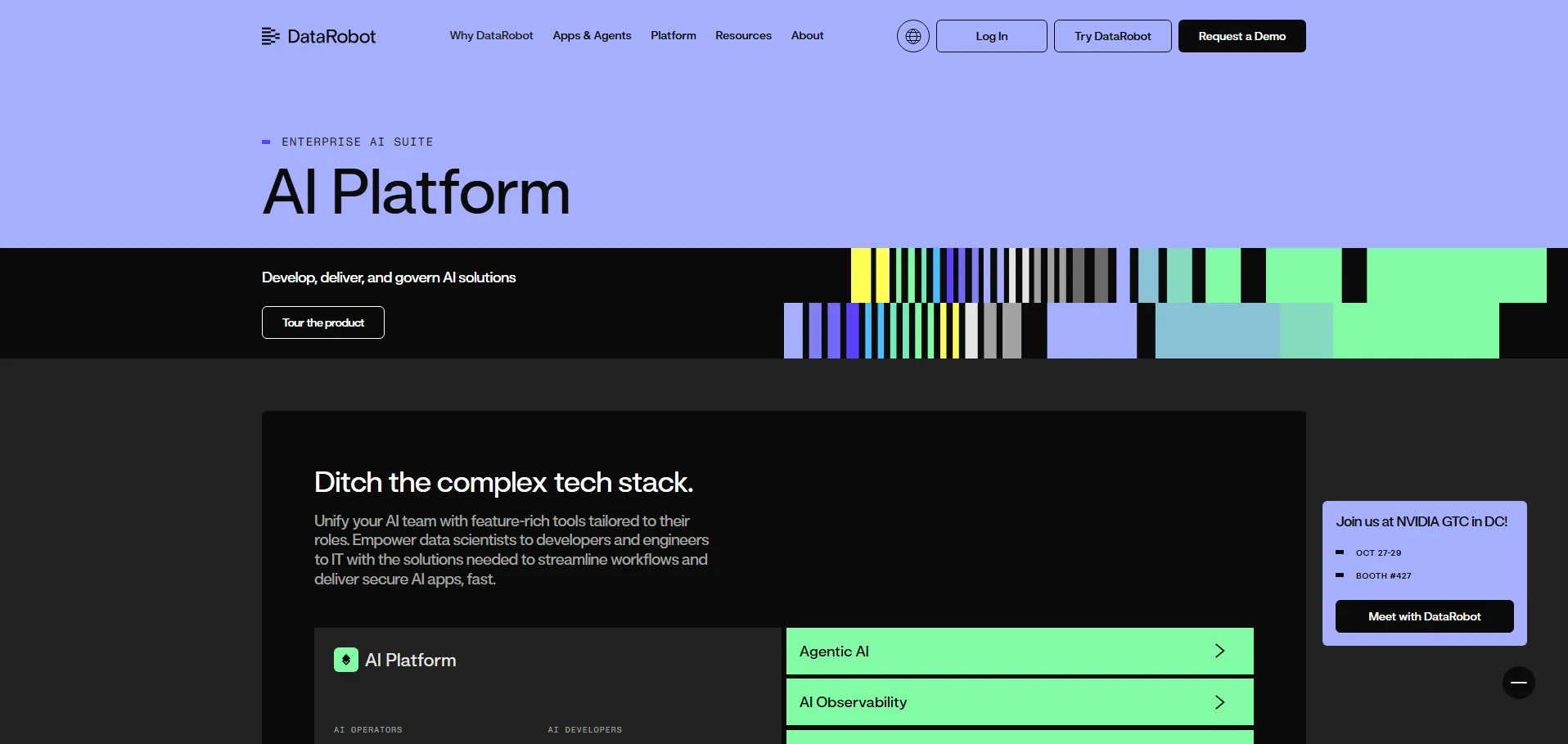
Task: Click the DataRobot logo icon
Action: tap(270, 36)
